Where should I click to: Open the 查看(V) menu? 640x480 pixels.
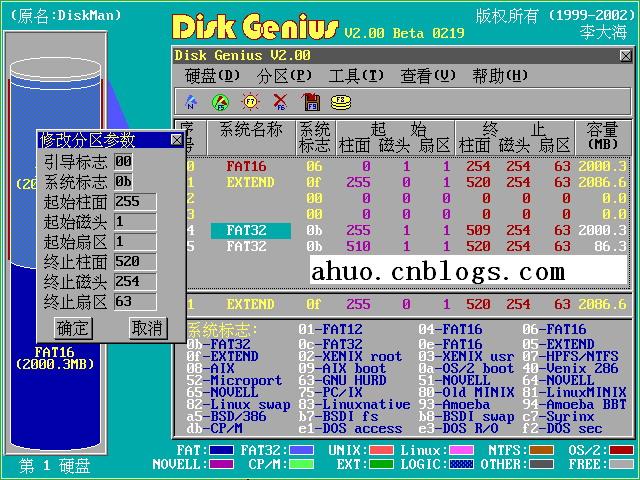[x=428, y=76]
